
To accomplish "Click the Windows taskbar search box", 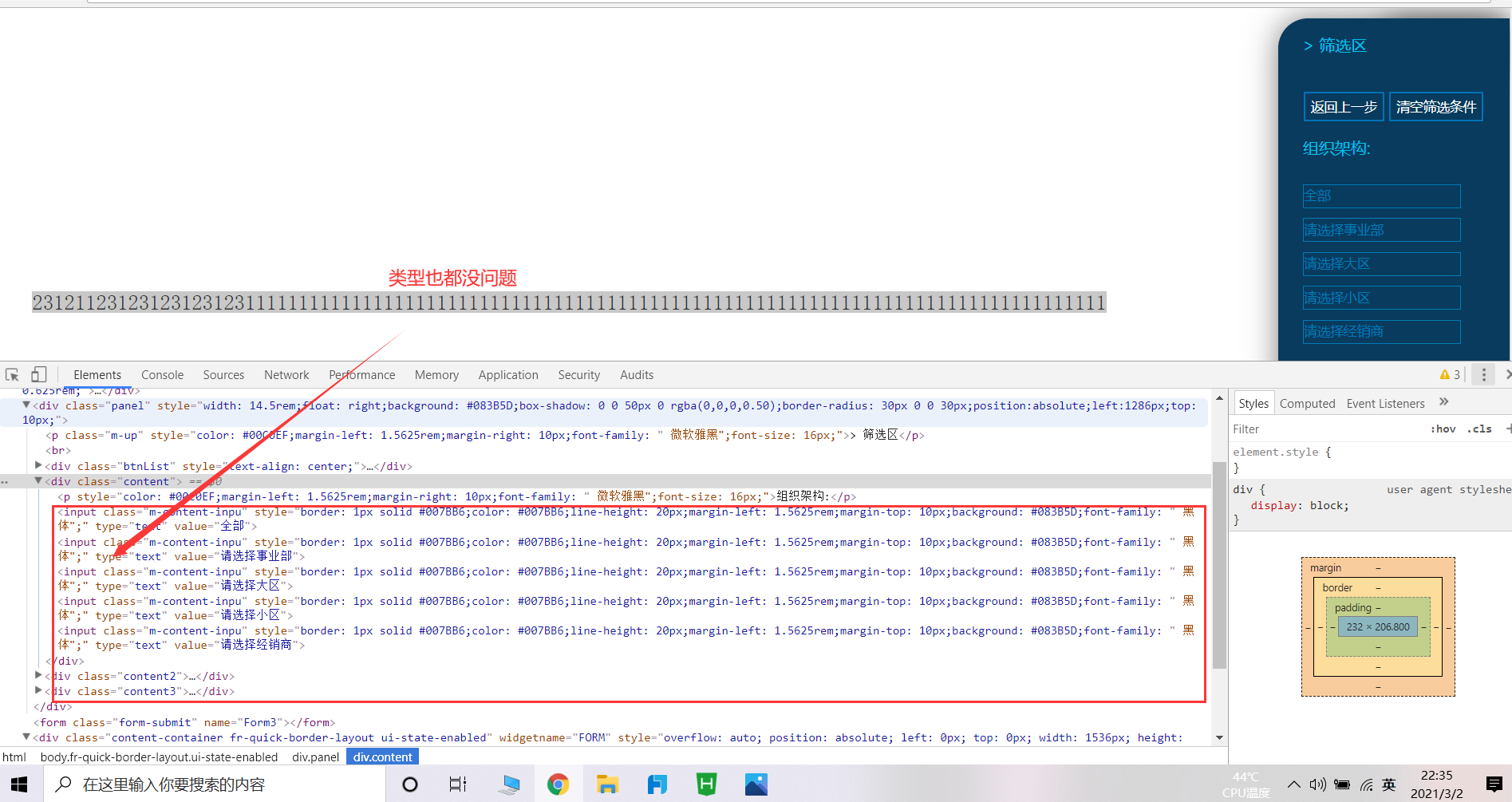I will pyautogui.click(x=214, y=784).
